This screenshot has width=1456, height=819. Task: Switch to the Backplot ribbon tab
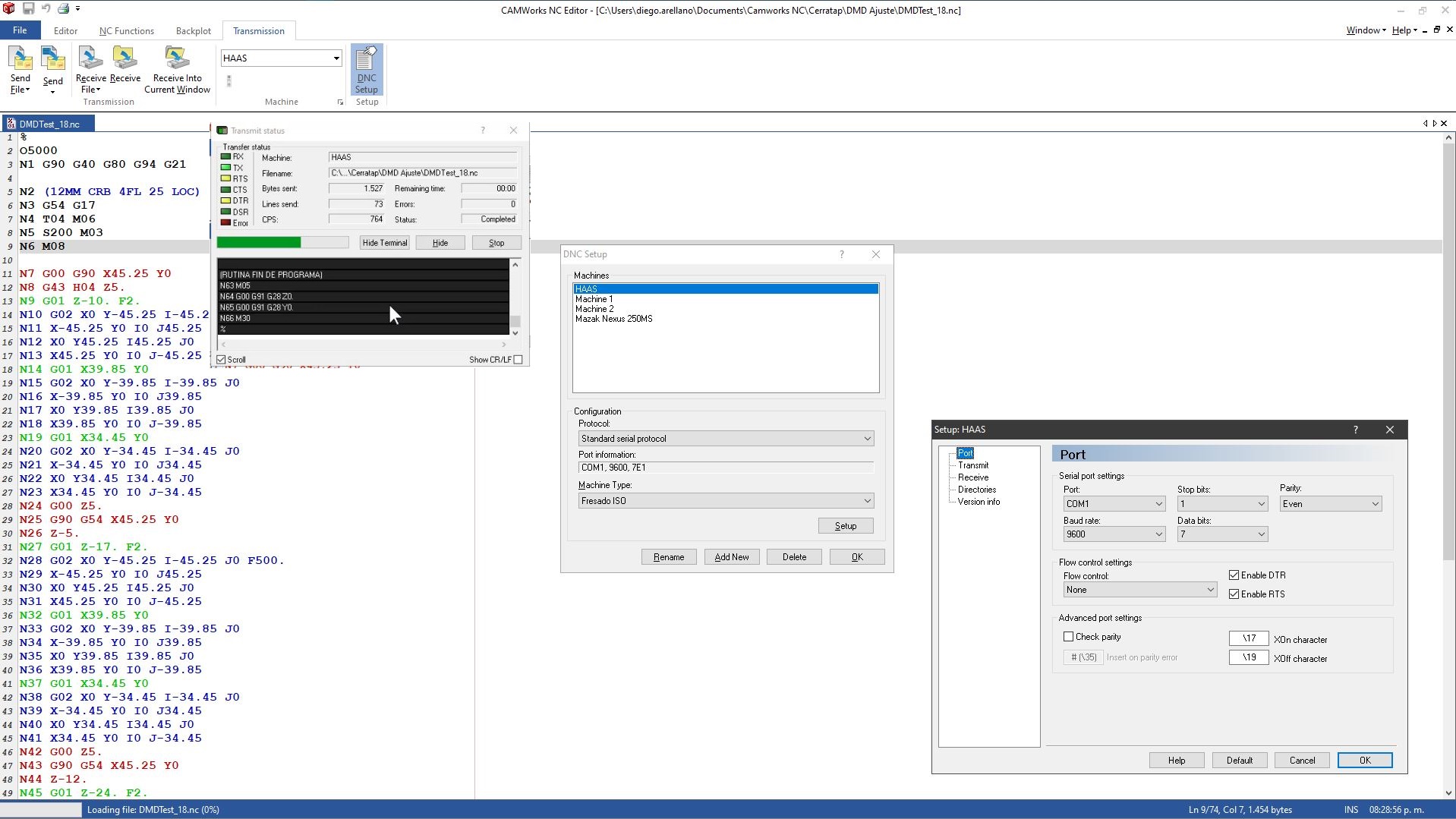tap(194, 31)
